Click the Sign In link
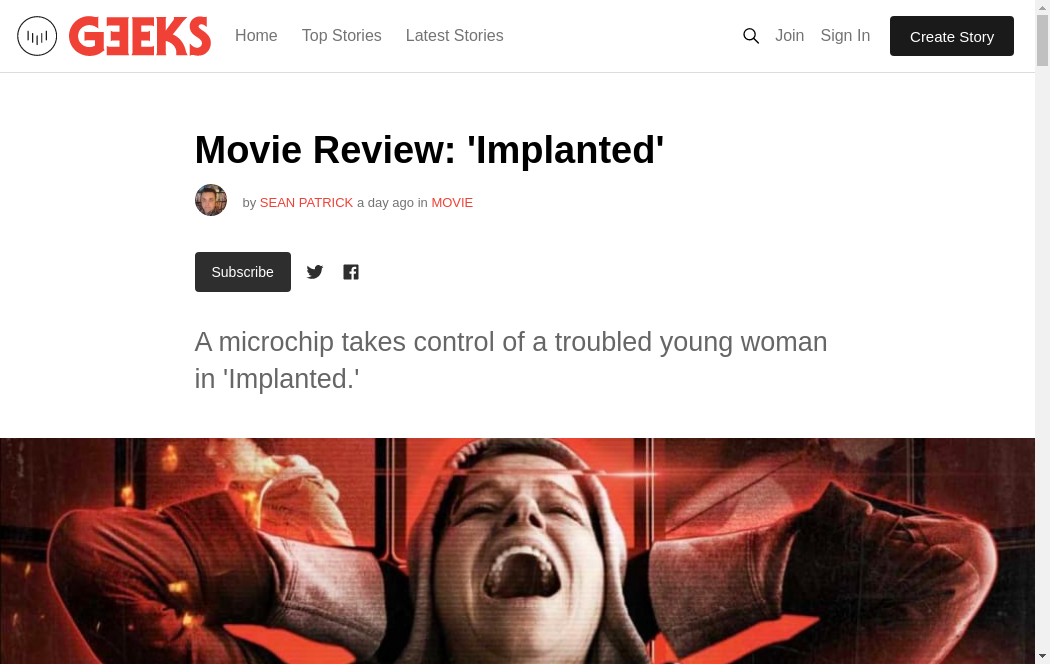 pyautogui.click(x=845, y=35)
